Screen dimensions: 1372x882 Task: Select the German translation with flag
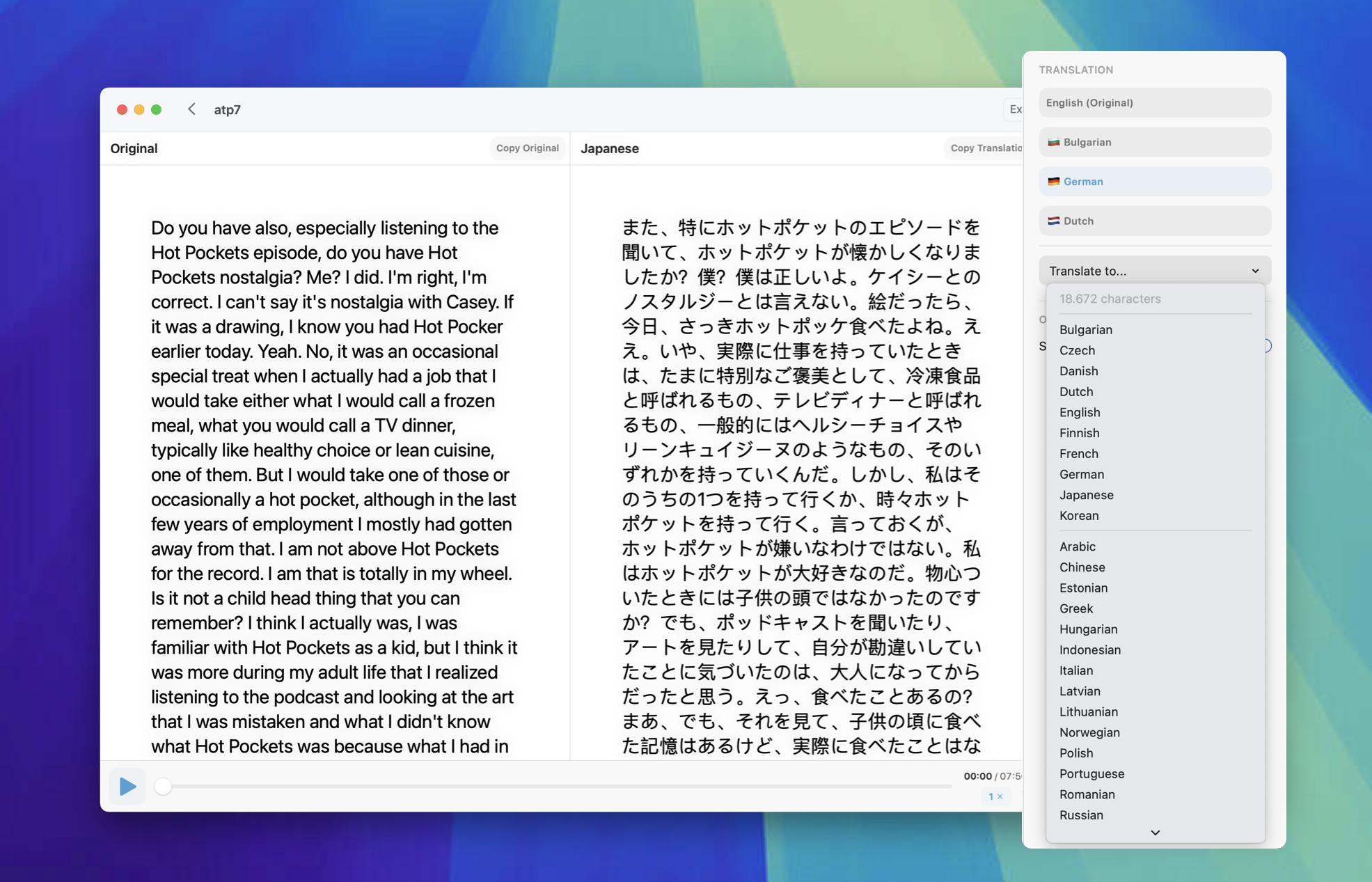(x=1154, y=182)
